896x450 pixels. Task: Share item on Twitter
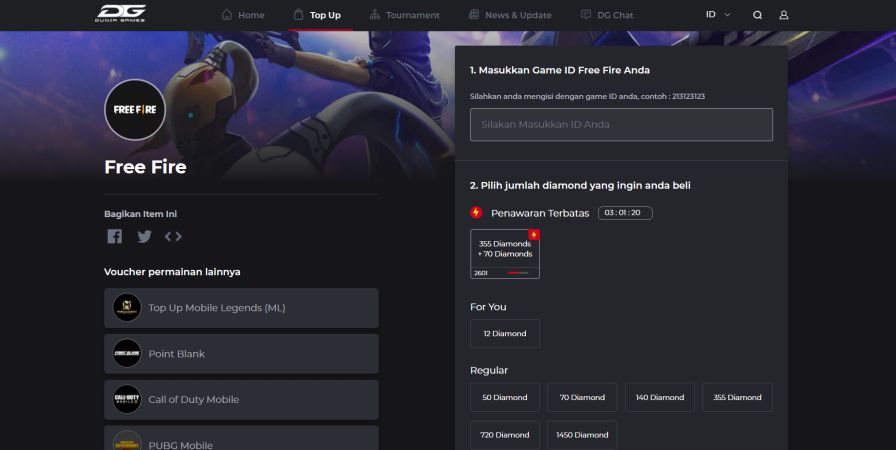point(145,236)
